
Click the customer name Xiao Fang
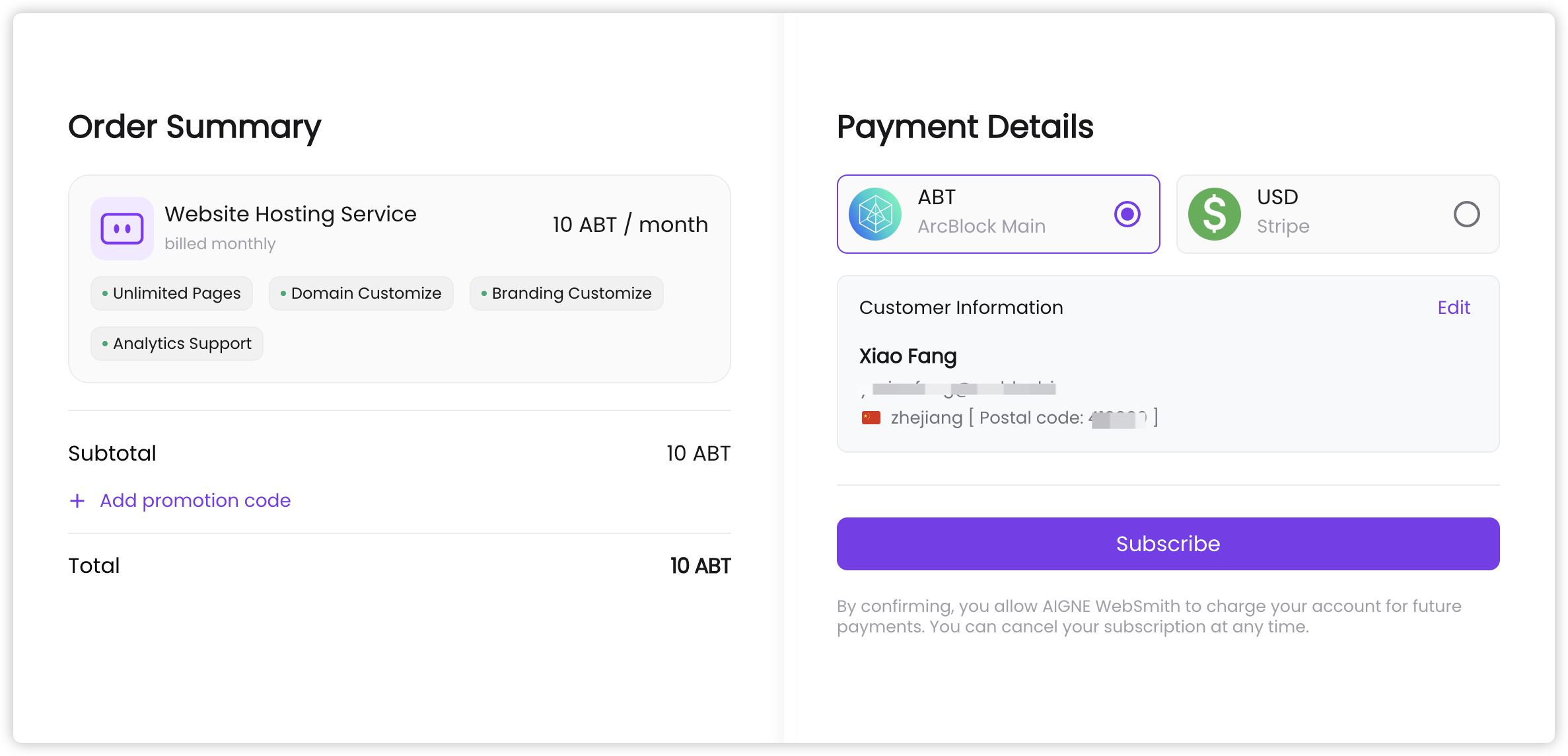[908, 356]
